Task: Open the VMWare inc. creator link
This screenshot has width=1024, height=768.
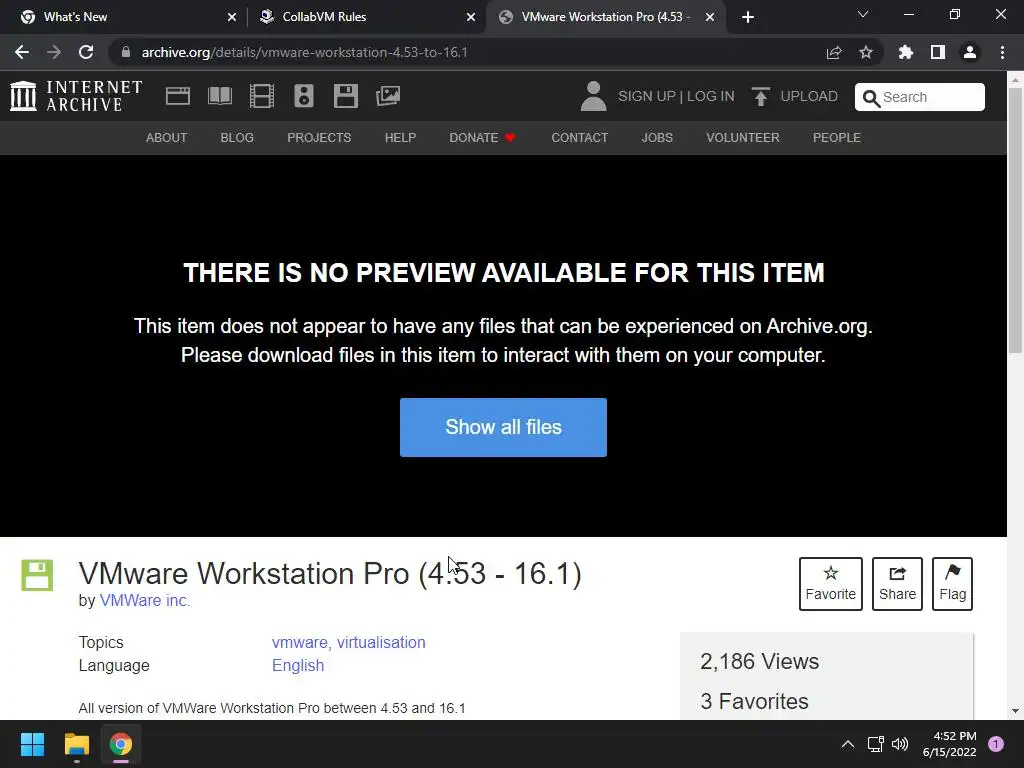Action: pos(145,600)
